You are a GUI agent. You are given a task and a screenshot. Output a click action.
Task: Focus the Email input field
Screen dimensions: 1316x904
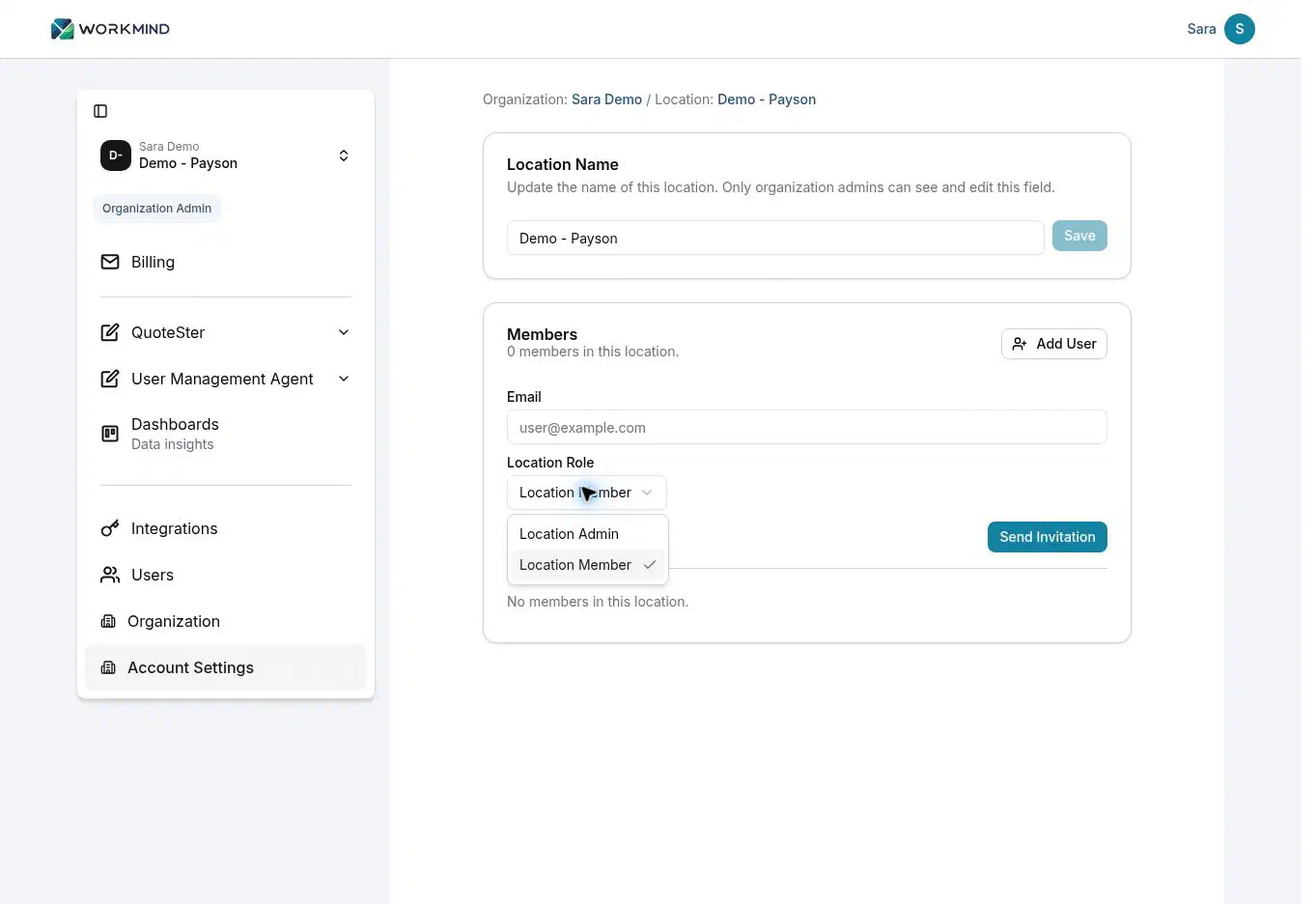pyautogui.click(x=807, y=427)
